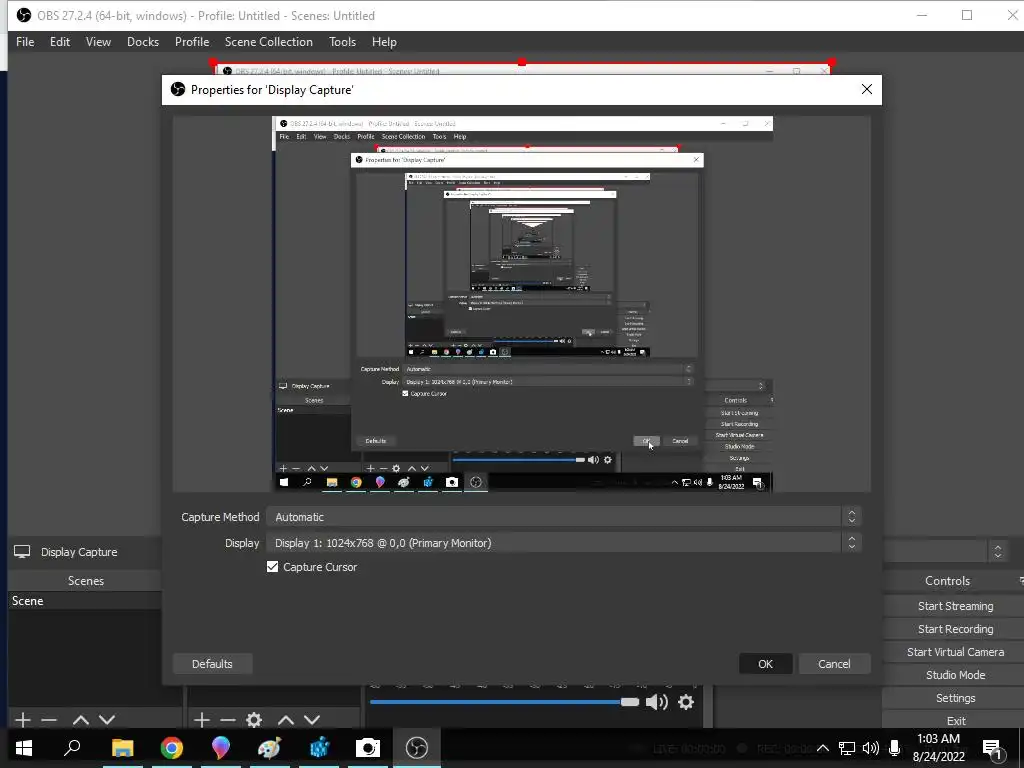
Task: Open the Profile menu
Action: (192, 42)
